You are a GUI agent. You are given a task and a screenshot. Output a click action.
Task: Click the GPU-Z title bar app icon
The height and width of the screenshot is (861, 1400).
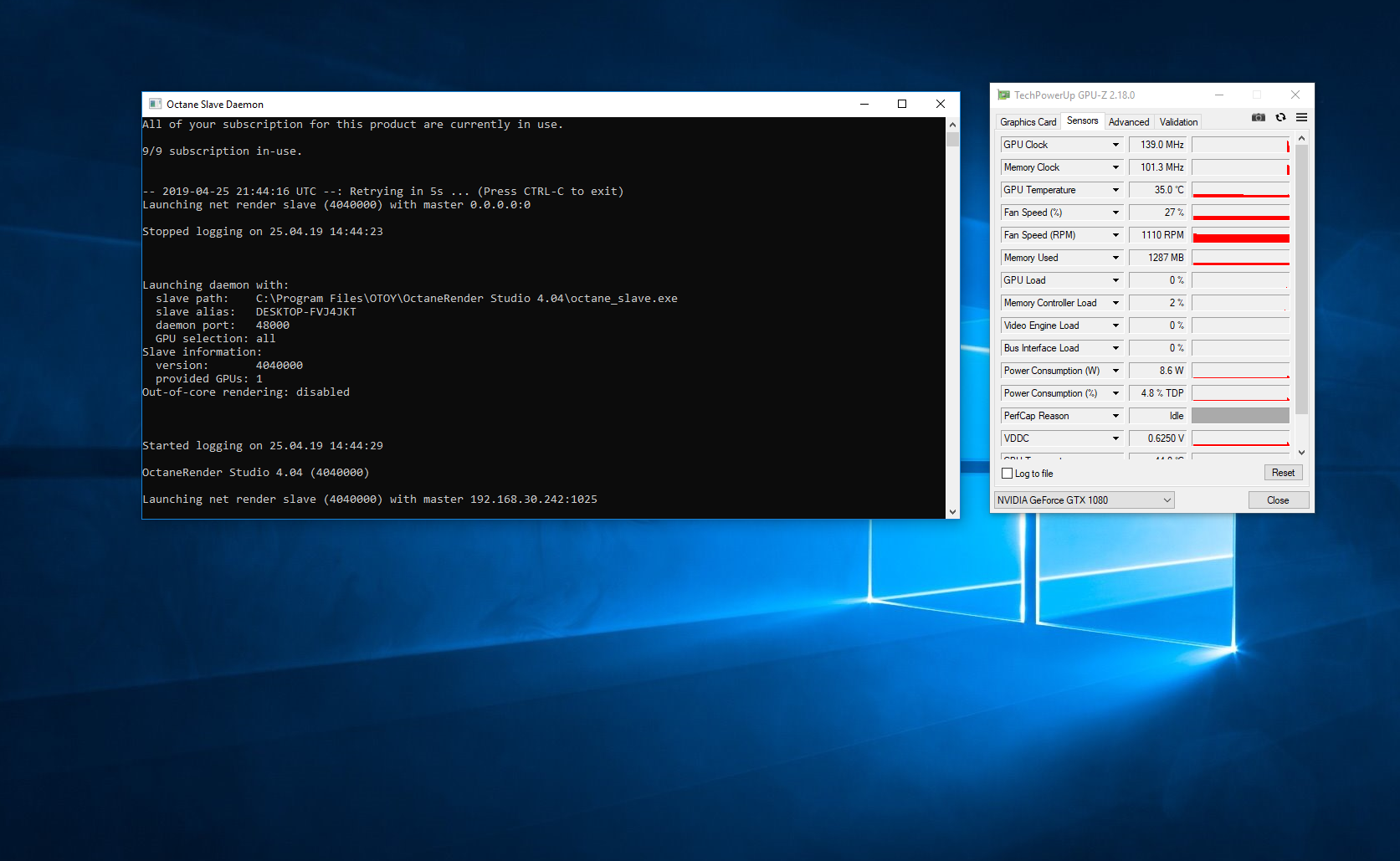coord(1003,95)
